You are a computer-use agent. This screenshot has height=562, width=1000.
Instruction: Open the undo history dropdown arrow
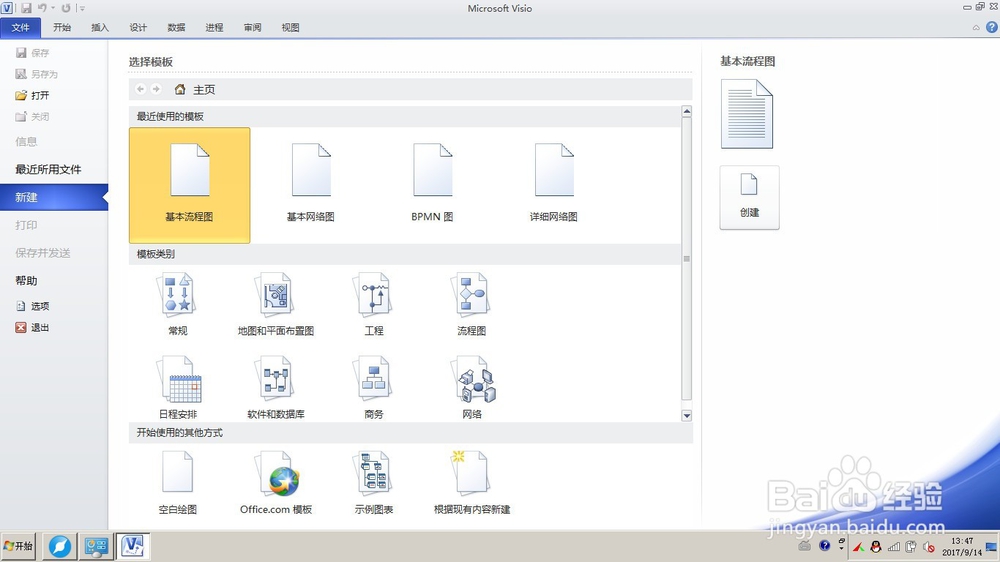coord(52,8)
